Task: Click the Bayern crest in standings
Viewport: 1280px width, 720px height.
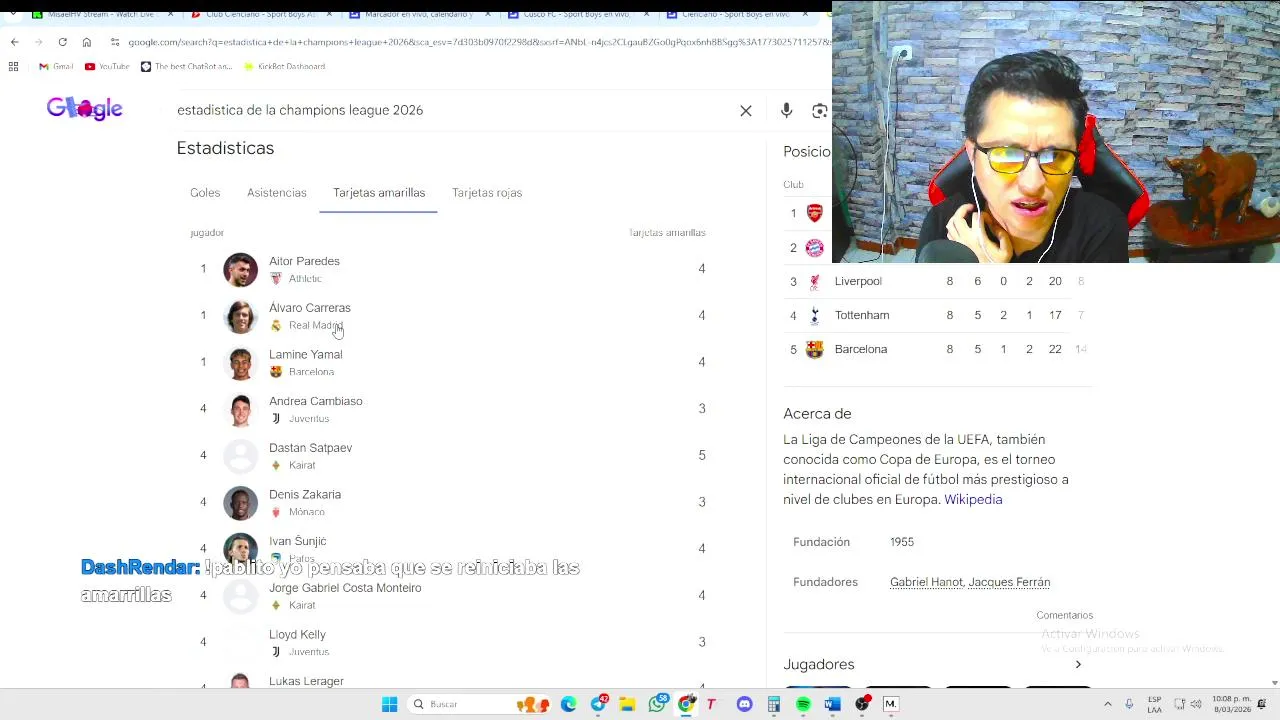Action: tap(815, 247)
